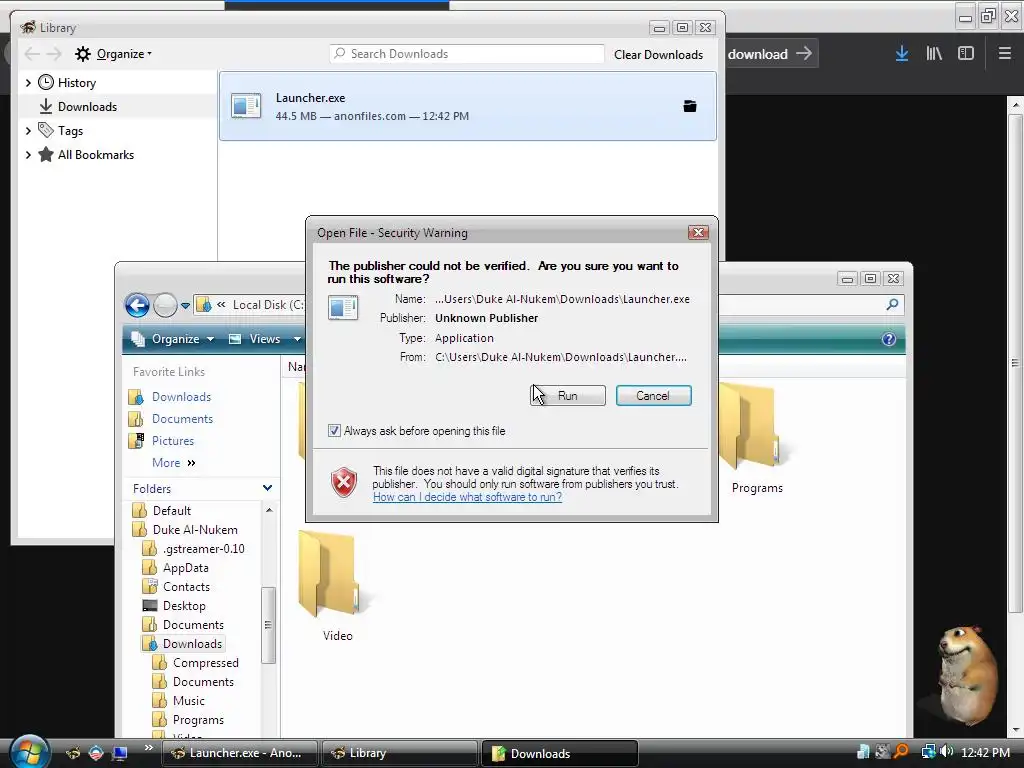
Task: Open the Programs folder icon in file pane
Action: 750,428
